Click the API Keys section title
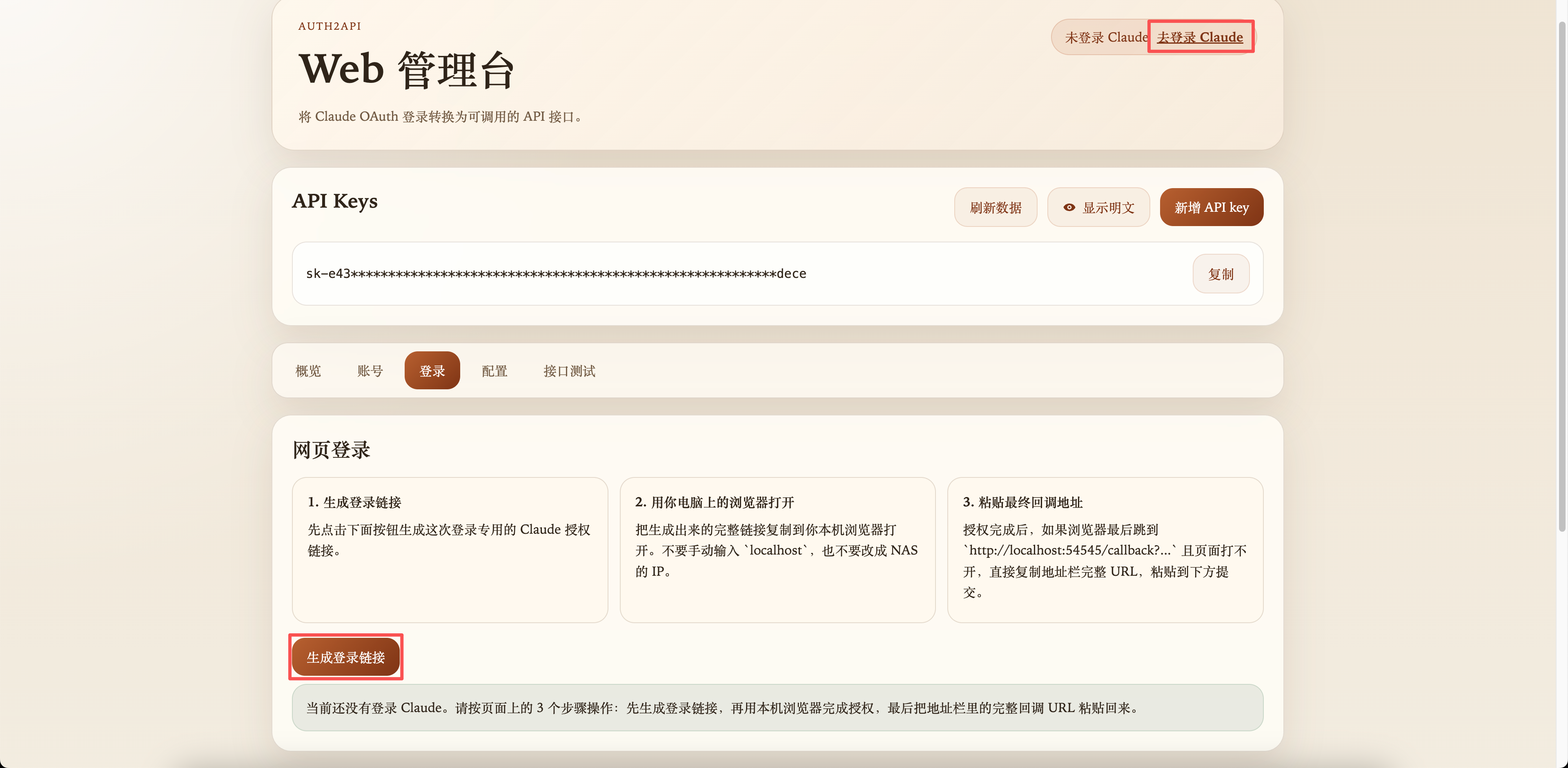1568x768 pixels. pyautogui.click(x=335, y=201)
